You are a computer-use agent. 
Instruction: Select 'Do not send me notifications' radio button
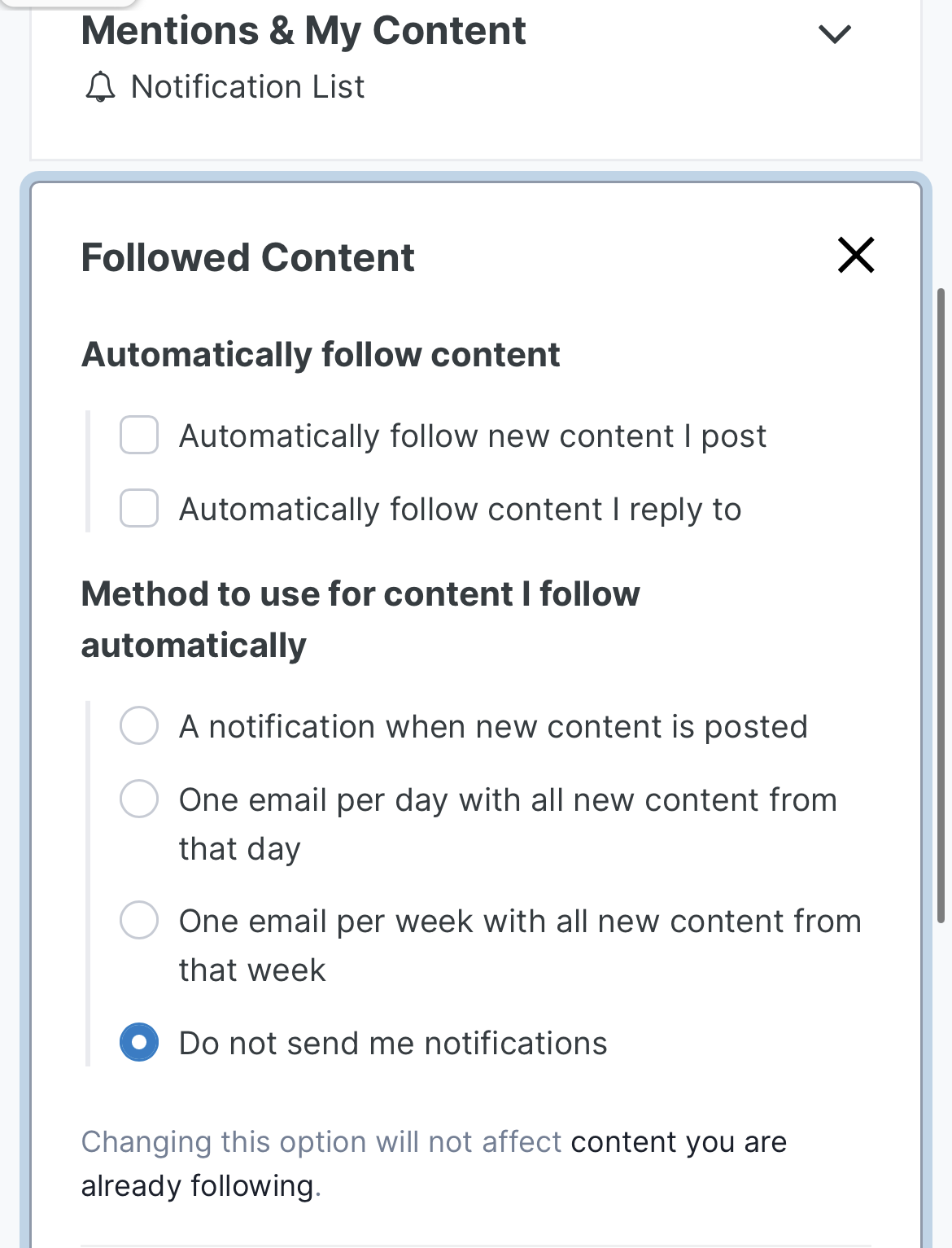tap(139, 1043)
